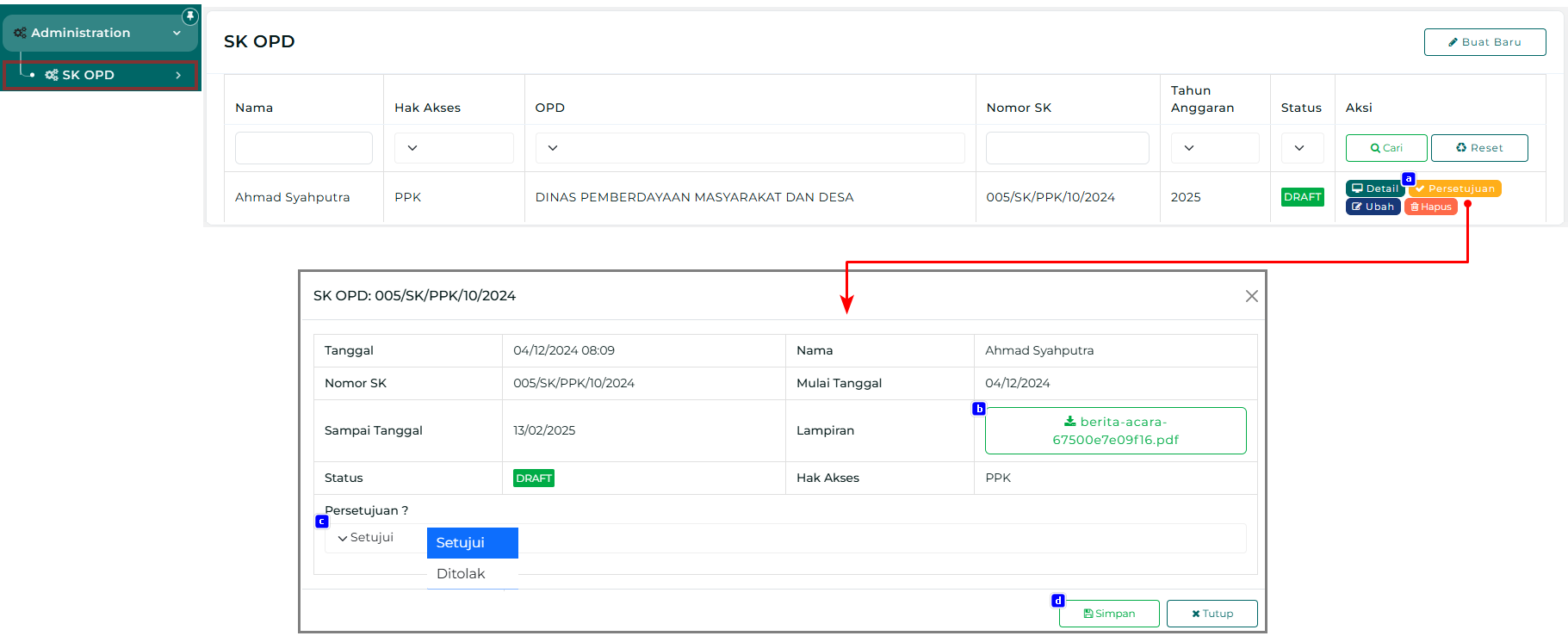Open the SK OPD sidebar item
1568x636 pixels.
100,75
